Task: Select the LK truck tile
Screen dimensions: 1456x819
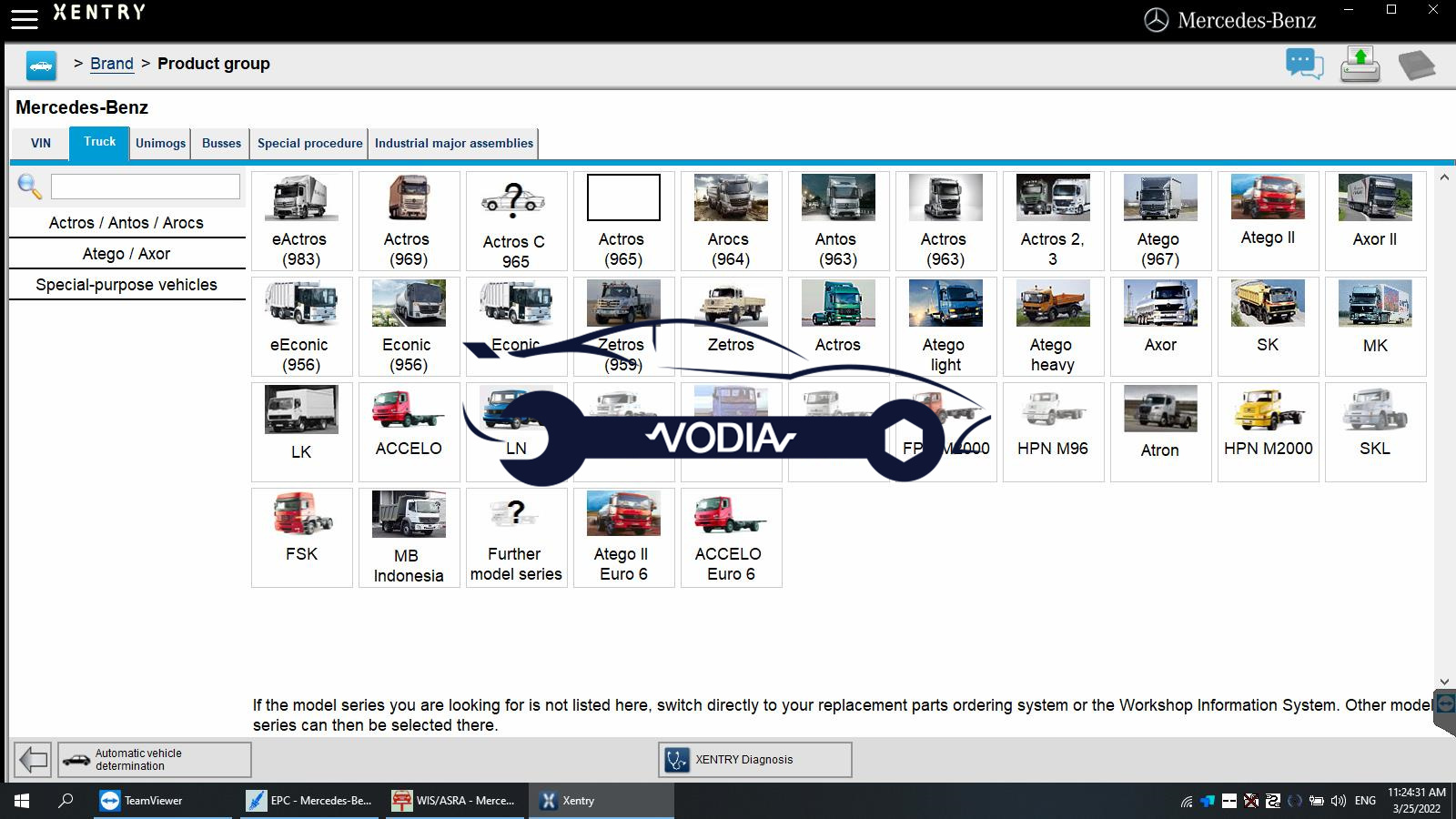Action: click(302, 432)
